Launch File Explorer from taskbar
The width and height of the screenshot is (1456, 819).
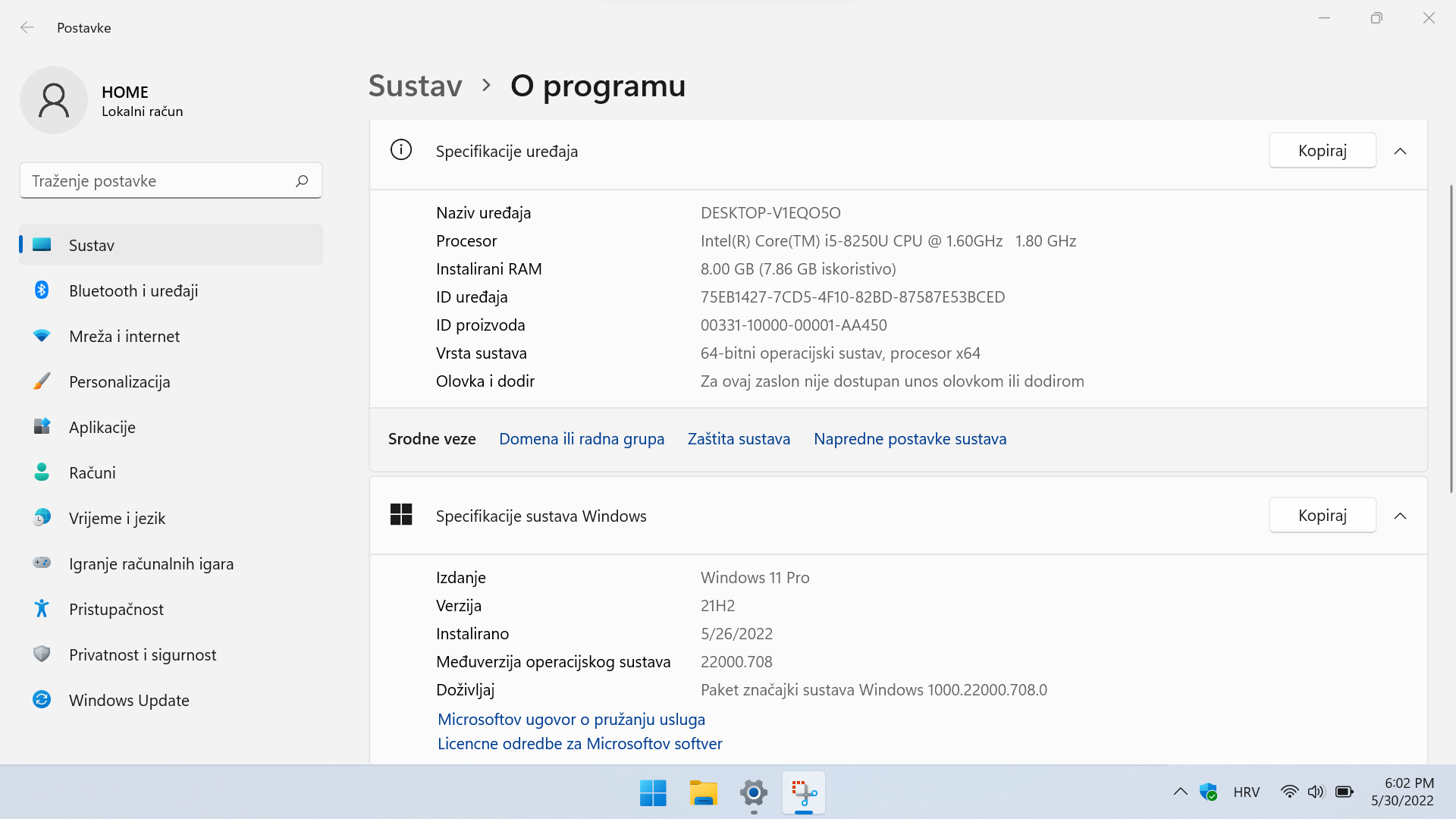[703, 793]
